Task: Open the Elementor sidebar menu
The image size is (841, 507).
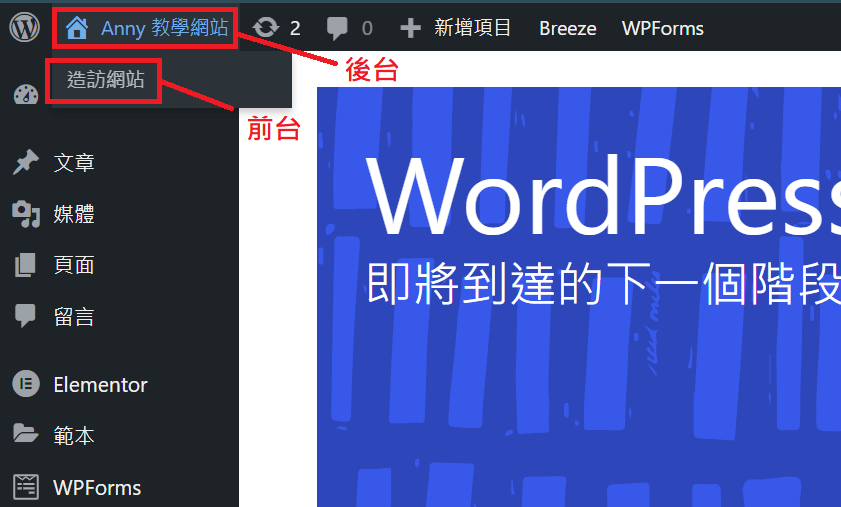Action: [100, 385]
